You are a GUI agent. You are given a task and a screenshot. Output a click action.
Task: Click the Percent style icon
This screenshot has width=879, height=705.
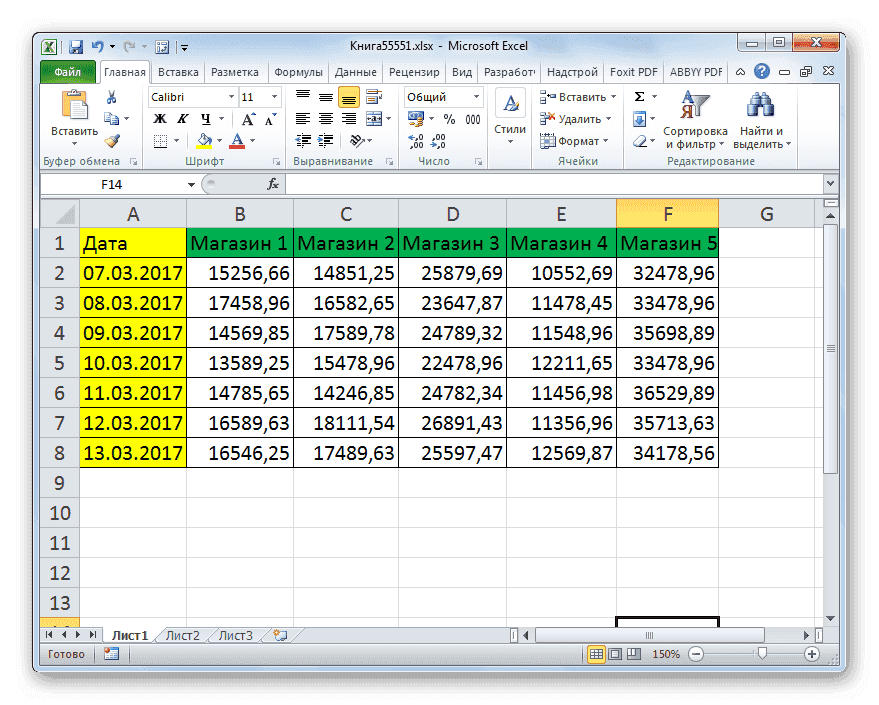pyautogui.click(x=449, y=118)
